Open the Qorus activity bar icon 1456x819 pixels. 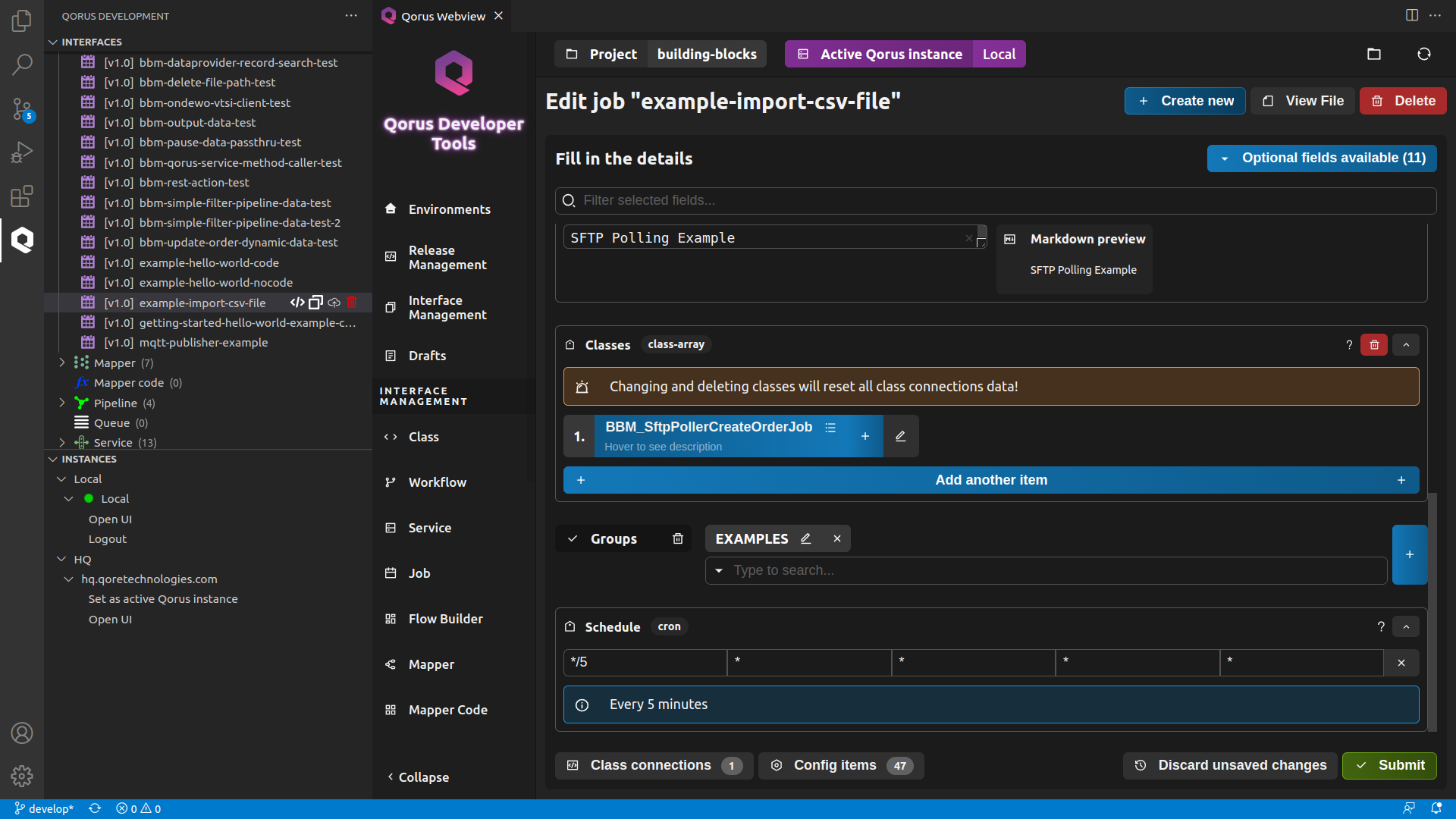click(x=22, y=240)
